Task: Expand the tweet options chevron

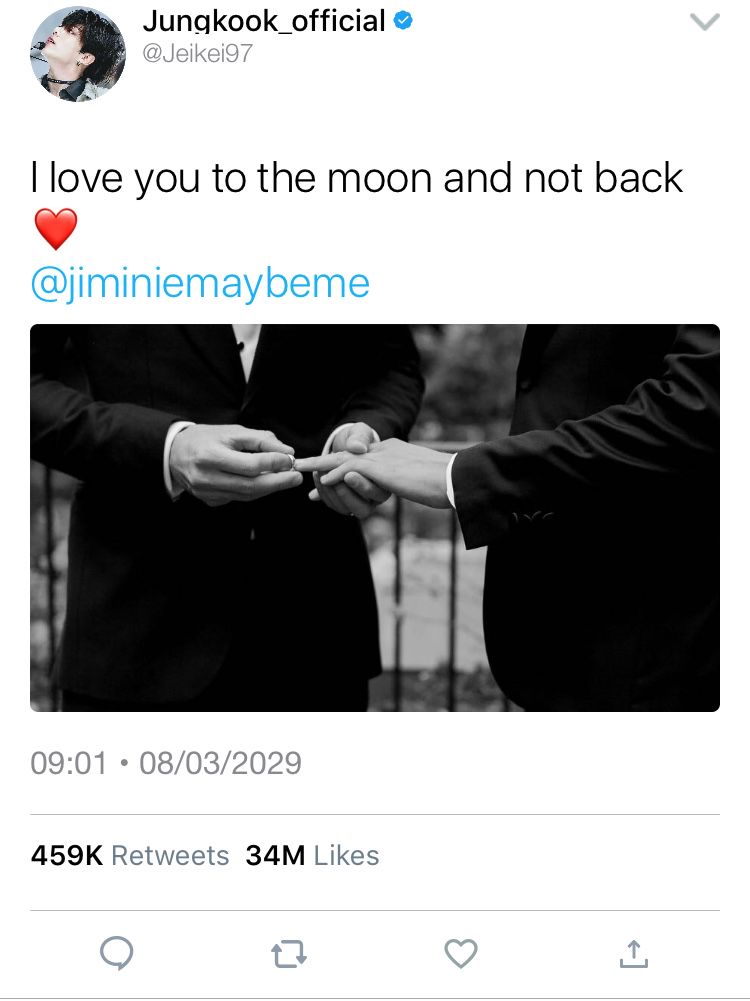Action: coord(705,22)
